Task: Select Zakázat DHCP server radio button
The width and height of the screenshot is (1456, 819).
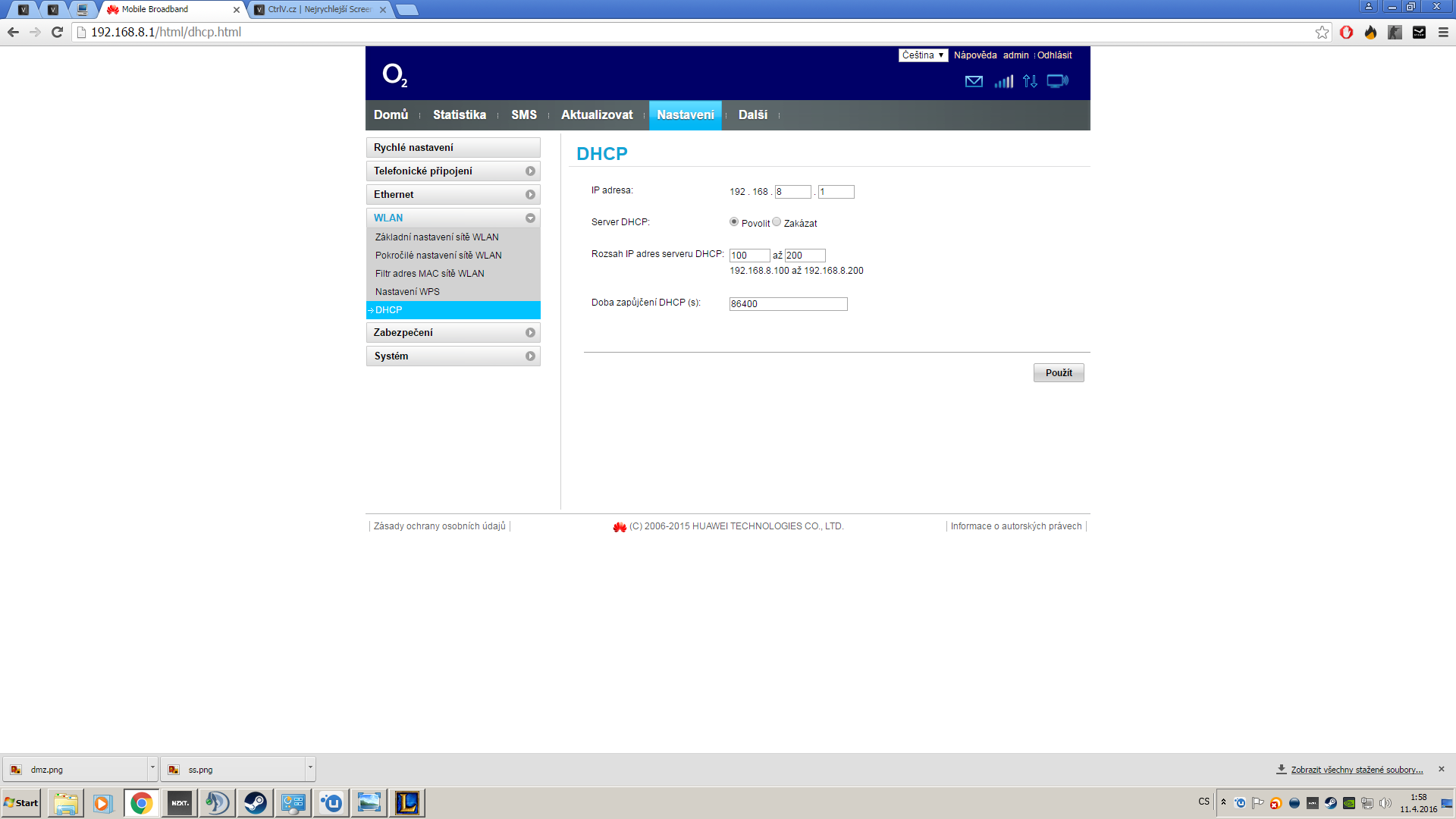Action: [x=777, y=222]
